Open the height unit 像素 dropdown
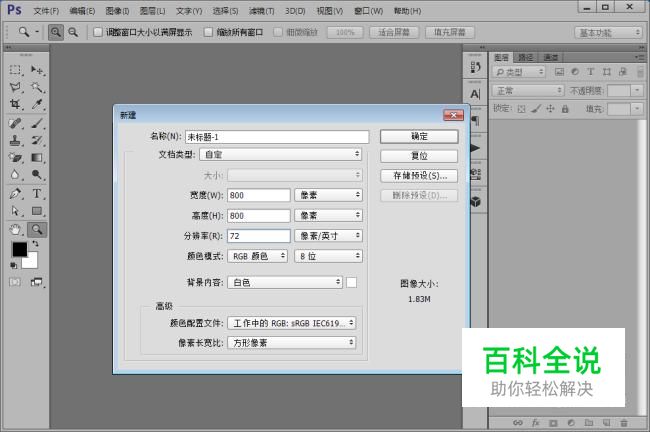 [x=328, y=215]
